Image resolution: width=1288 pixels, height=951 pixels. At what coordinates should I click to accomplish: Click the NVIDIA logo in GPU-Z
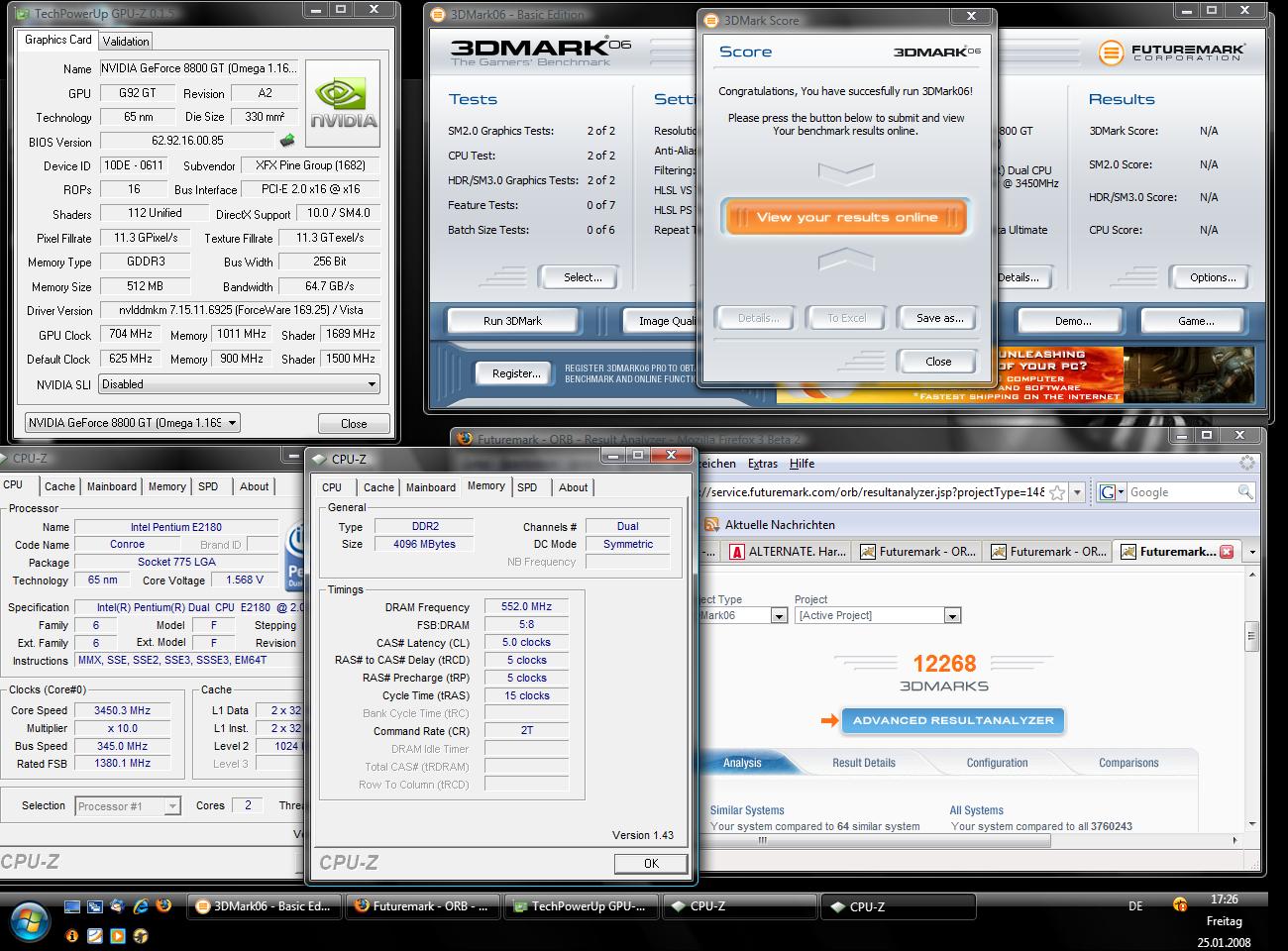343,104
